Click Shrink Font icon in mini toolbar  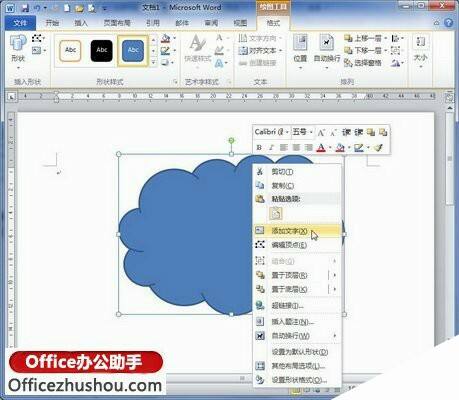click(333, 132)
